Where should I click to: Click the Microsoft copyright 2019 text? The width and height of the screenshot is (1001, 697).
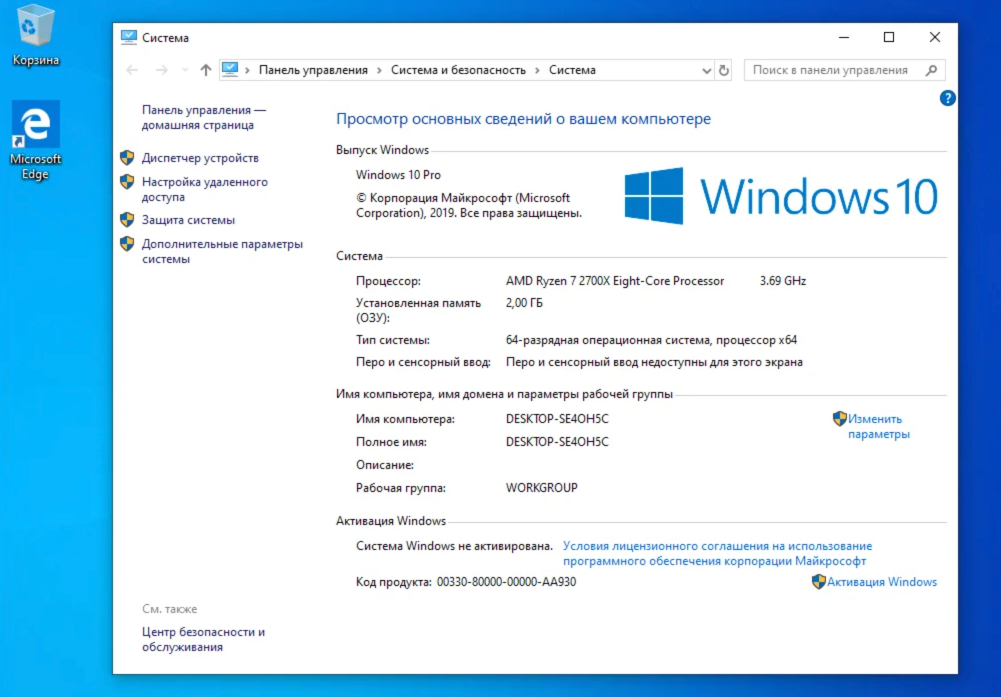[x=469, y=206]
